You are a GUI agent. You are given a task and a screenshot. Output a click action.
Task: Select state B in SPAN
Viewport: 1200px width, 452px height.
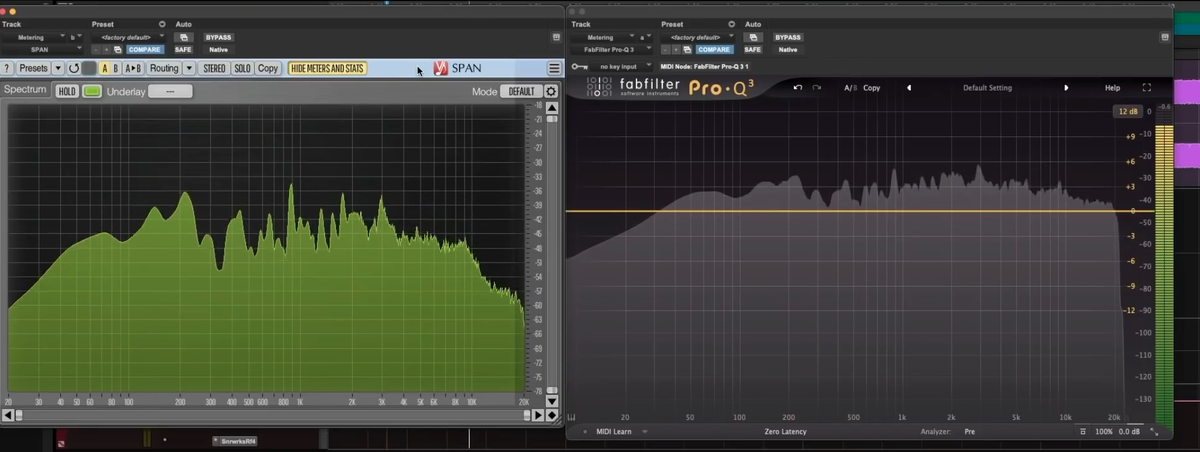click(x=116, y=68)
